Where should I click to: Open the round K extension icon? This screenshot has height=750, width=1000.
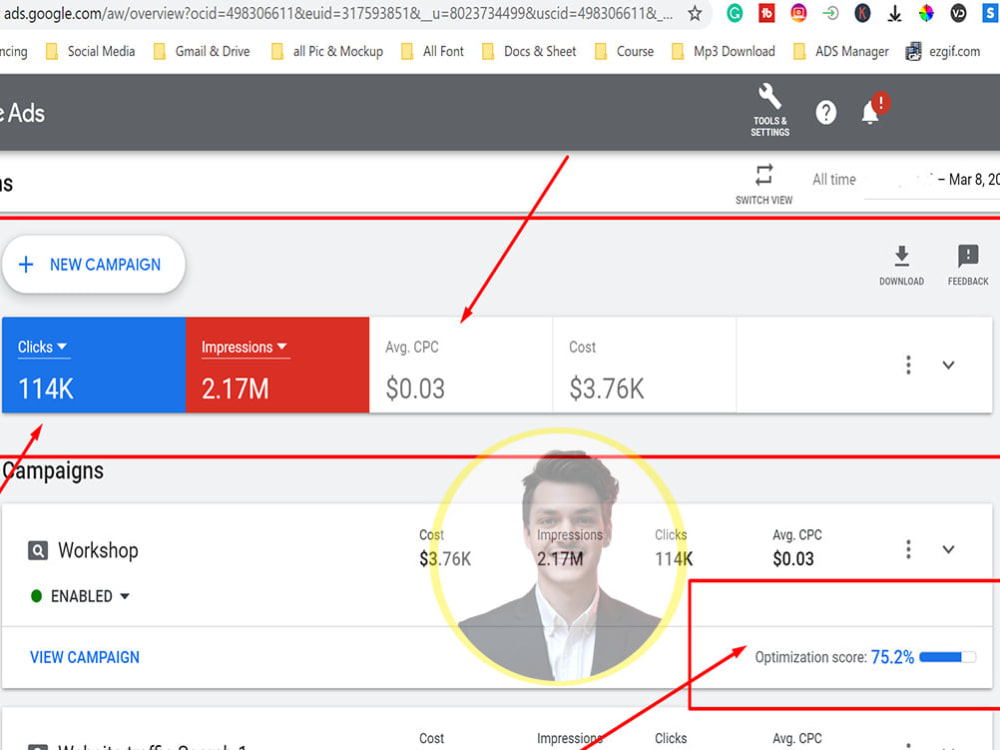pyautogui.click(x=862, y=13)
